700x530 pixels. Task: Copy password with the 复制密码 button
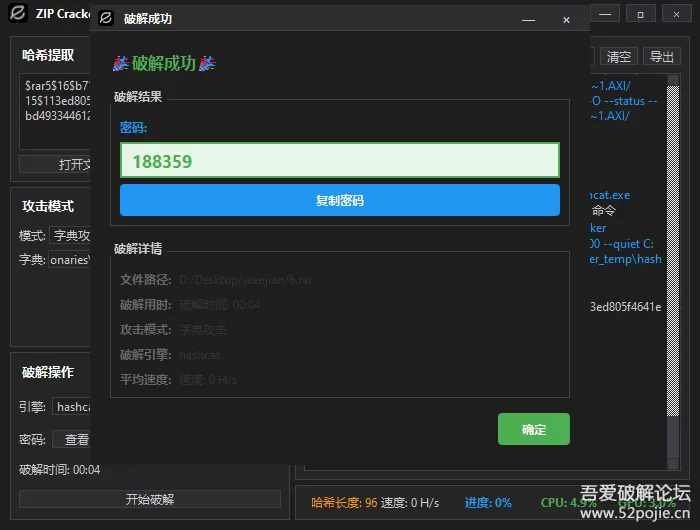click(x=340, y=200)
